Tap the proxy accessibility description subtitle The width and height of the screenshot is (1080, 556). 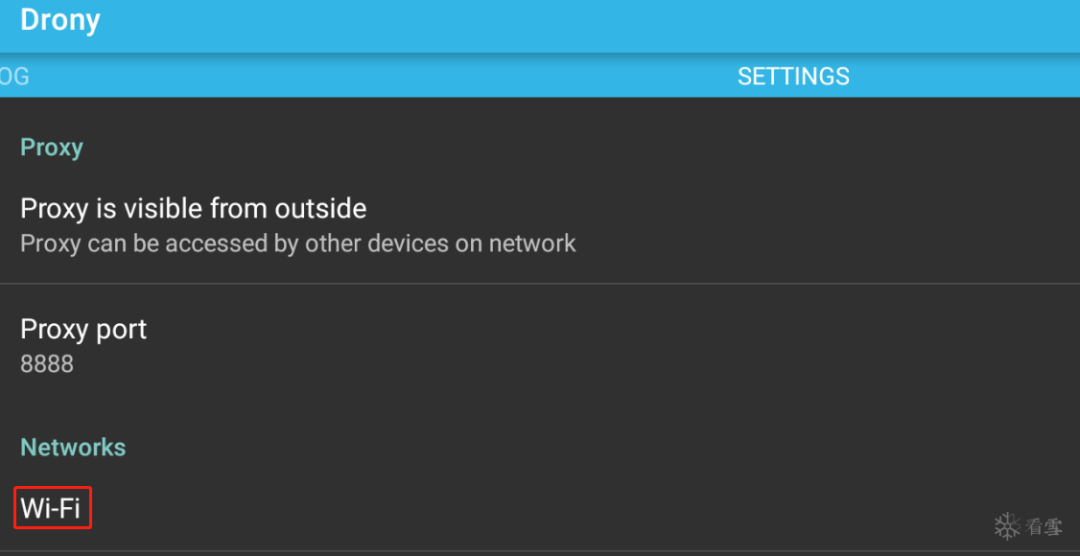[x=298, y=243]
